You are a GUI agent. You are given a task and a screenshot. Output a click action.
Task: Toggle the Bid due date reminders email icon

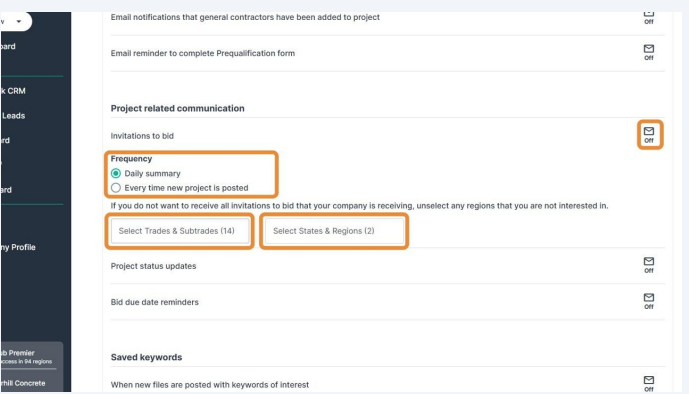649,301
